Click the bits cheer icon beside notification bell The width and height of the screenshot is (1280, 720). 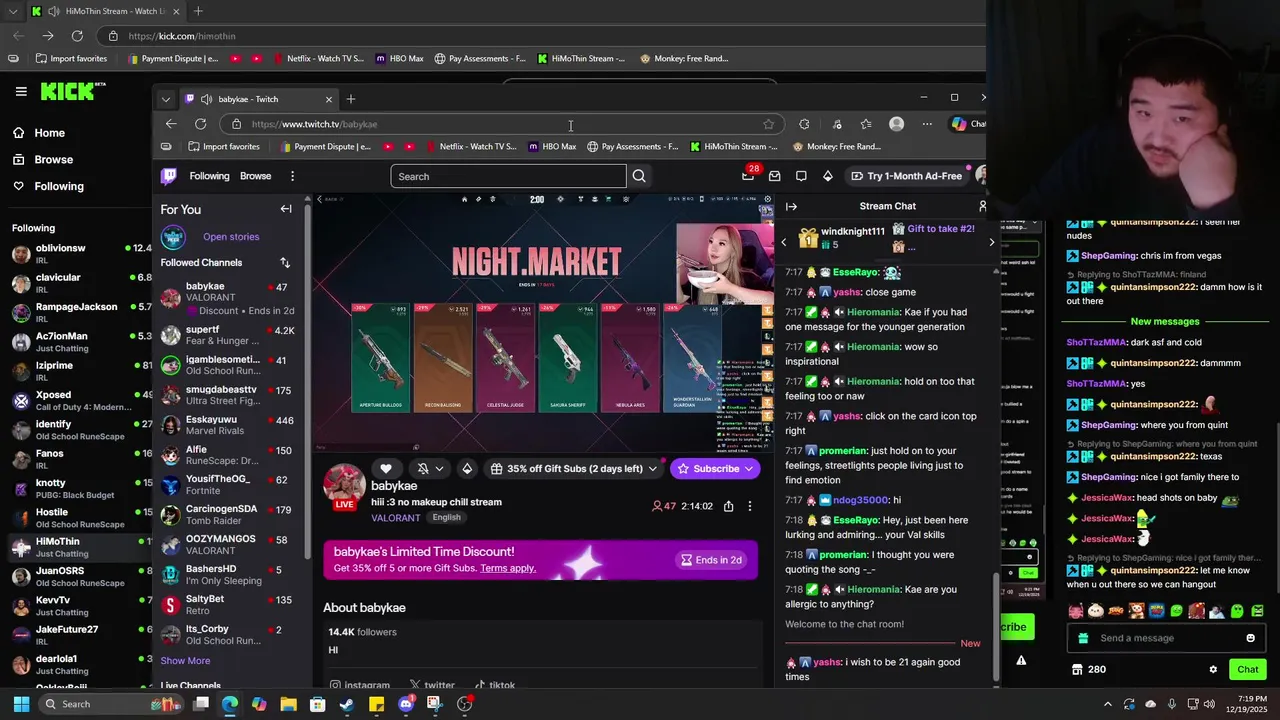(x=467, y=468)
